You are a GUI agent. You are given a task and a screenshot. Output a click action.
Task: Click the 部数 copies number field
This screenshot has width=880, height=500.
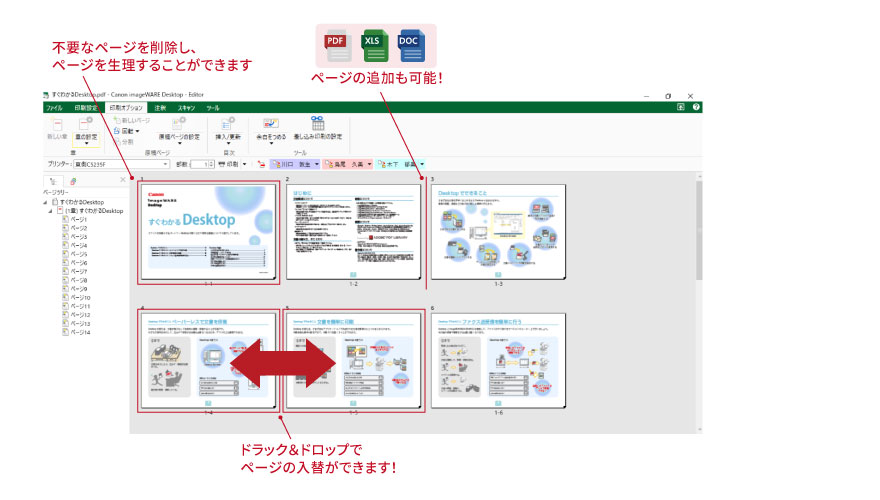199,164
